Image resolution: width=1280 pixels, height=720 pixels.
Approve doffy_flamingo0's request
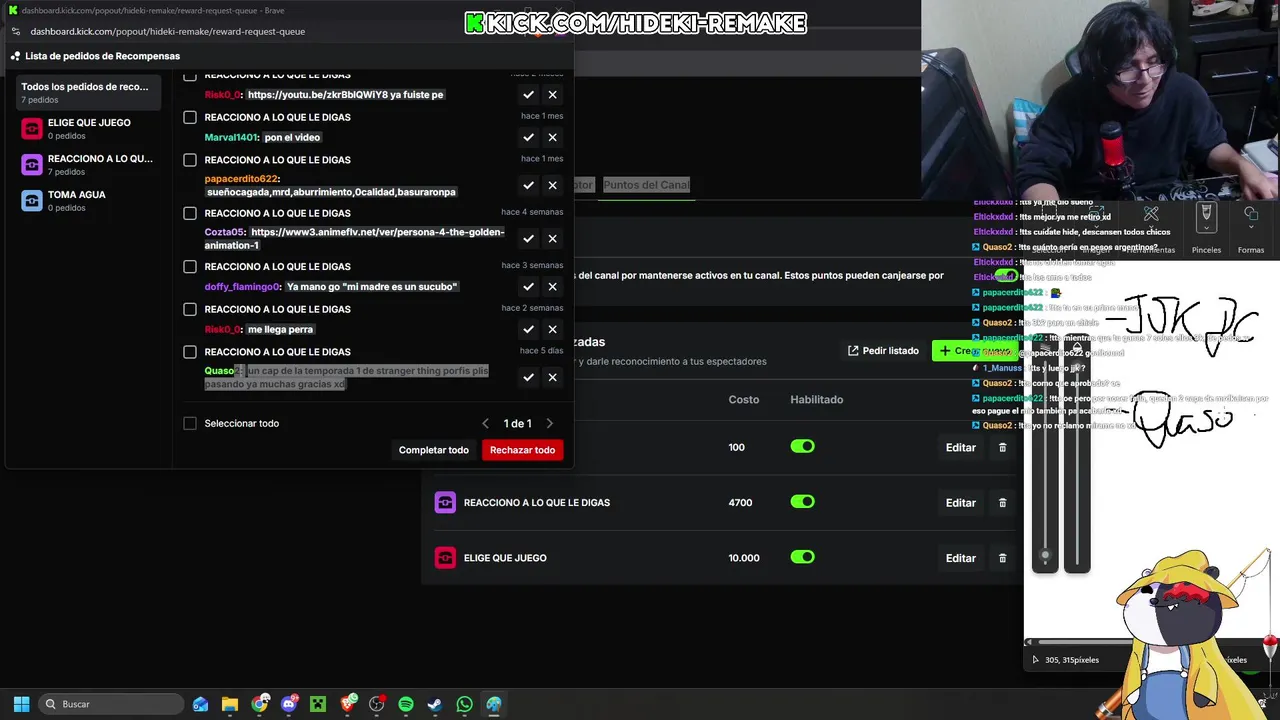coord(528,287)
